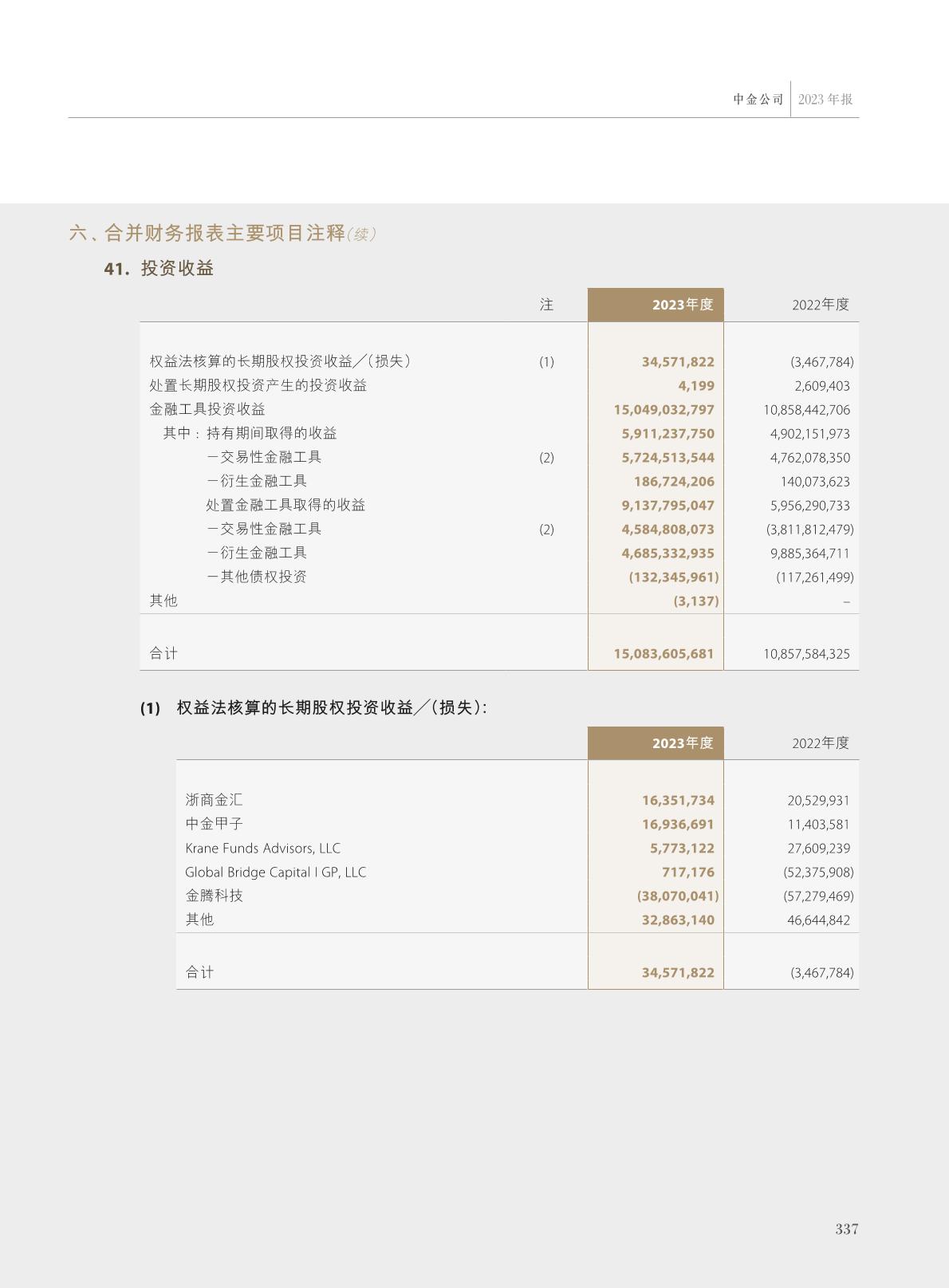Select the row label "金融工具投资收益"
Image resolution: width=949 pixels, height=1288 pixels.
tap(207, 410)
